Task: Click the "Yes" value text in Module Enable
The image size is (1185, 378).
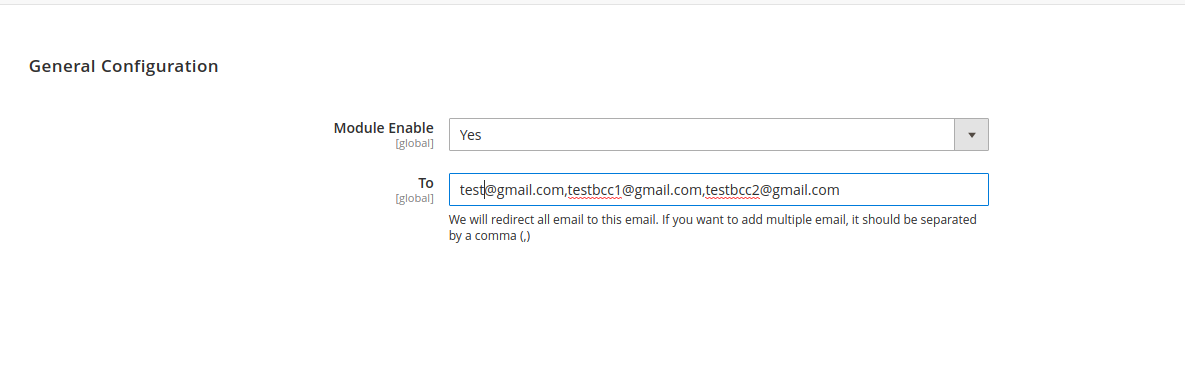Action: (x=470, y=135)
